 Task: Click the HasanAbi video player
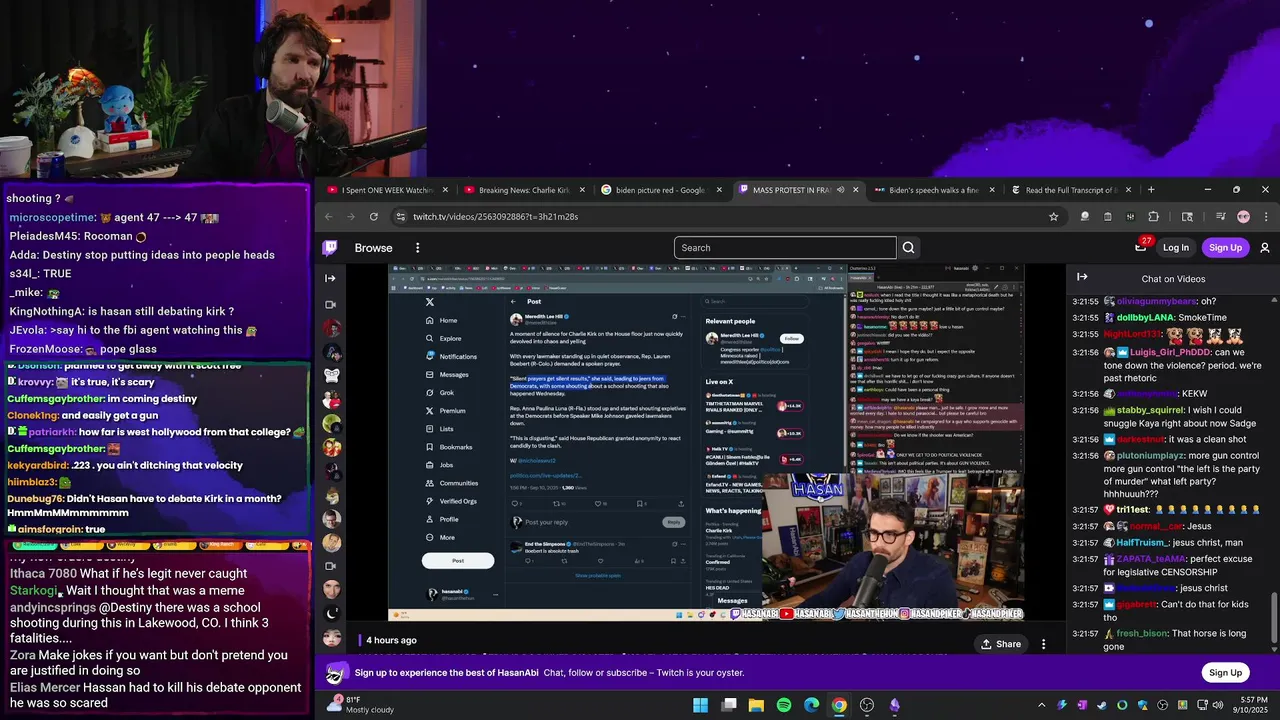[706, 443]
